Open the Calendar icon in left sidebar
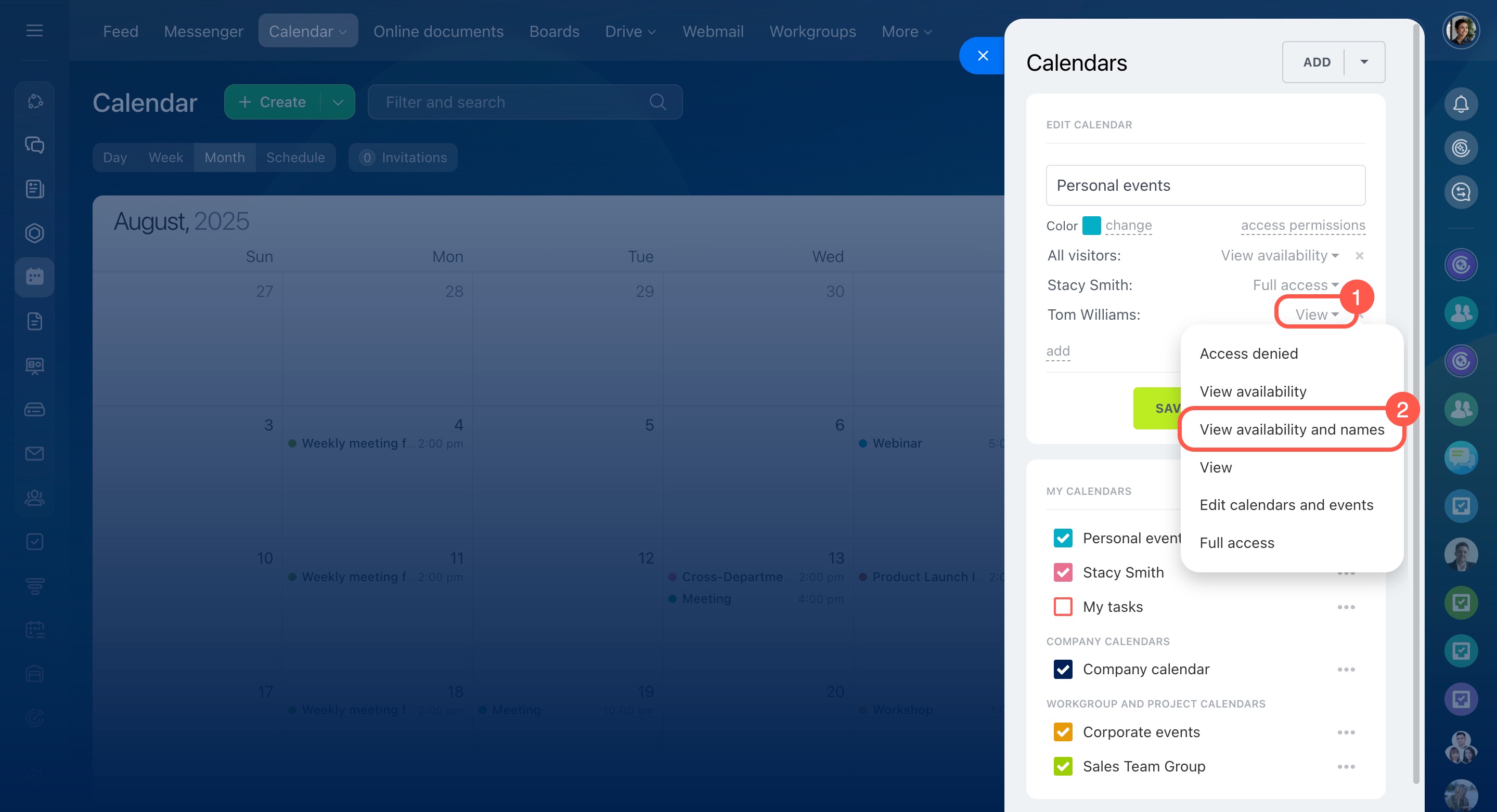Viewport: 1497px width, 812px height. tap(34, 277)
